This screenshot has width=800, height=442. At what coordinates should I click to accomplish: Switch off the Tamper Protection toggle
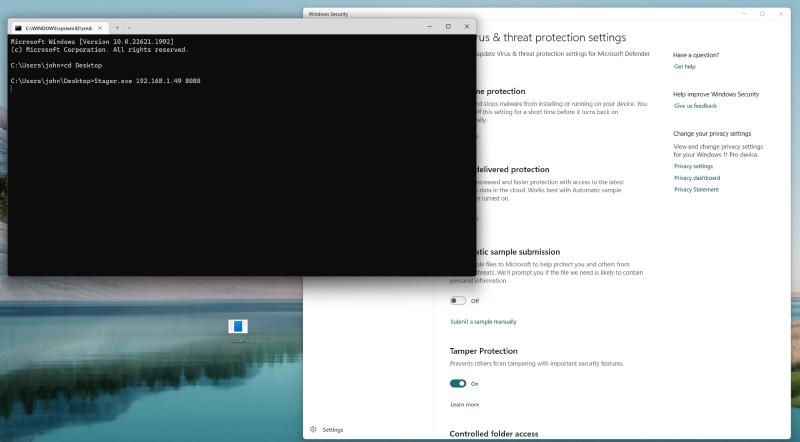click(x=458, y=383)
